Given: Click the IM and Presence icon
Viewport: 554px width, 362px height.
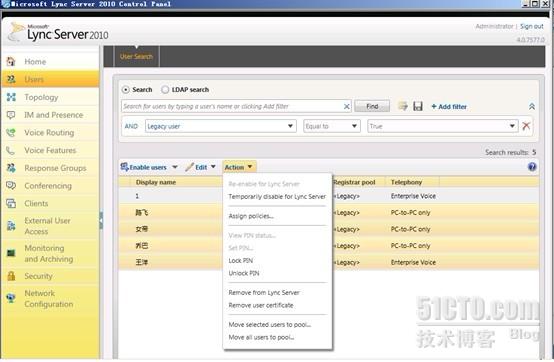Looking at the screenshot, I should pos(11,115).
